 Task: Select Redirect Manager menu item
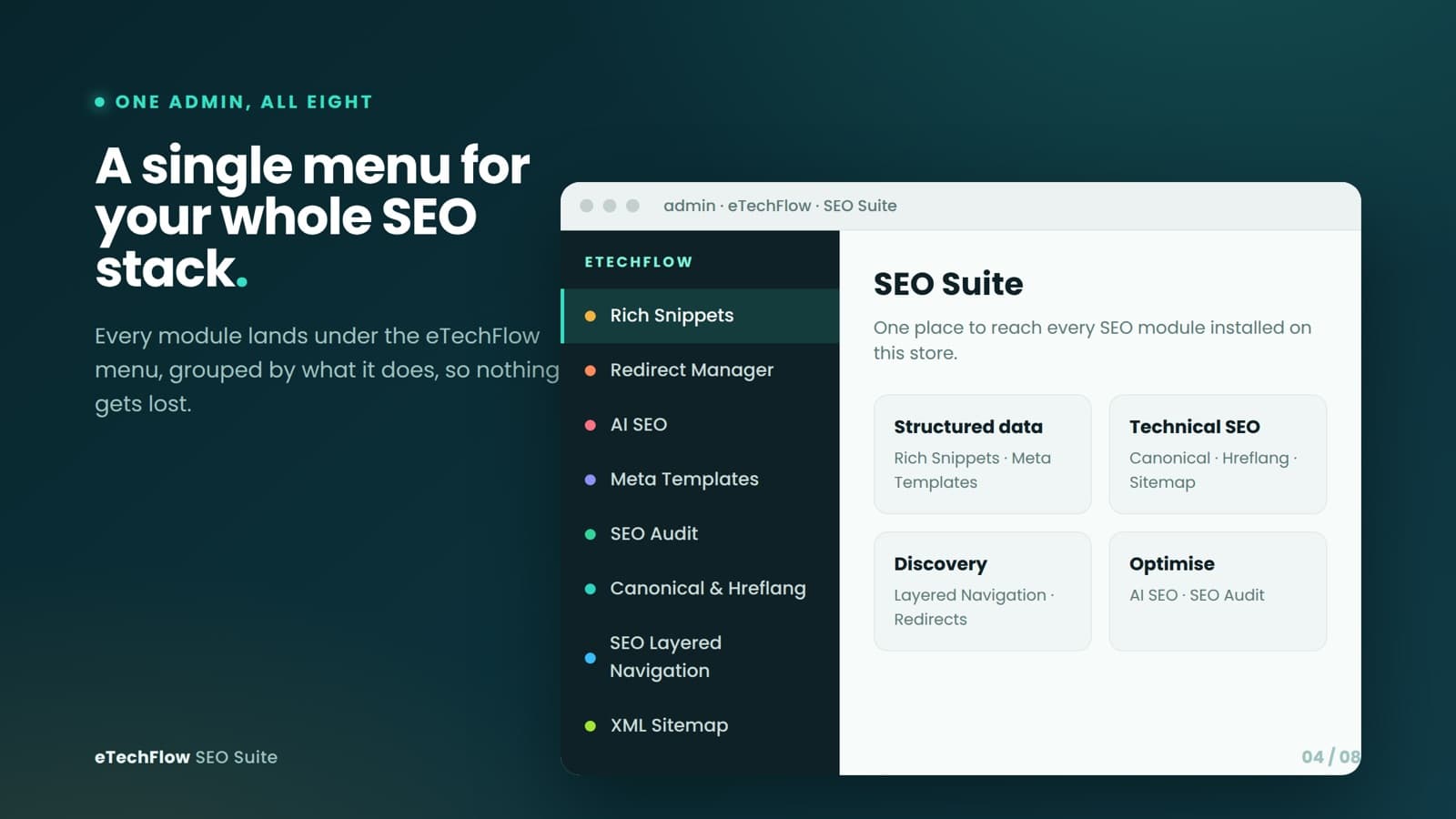click(x=701, y=370)
